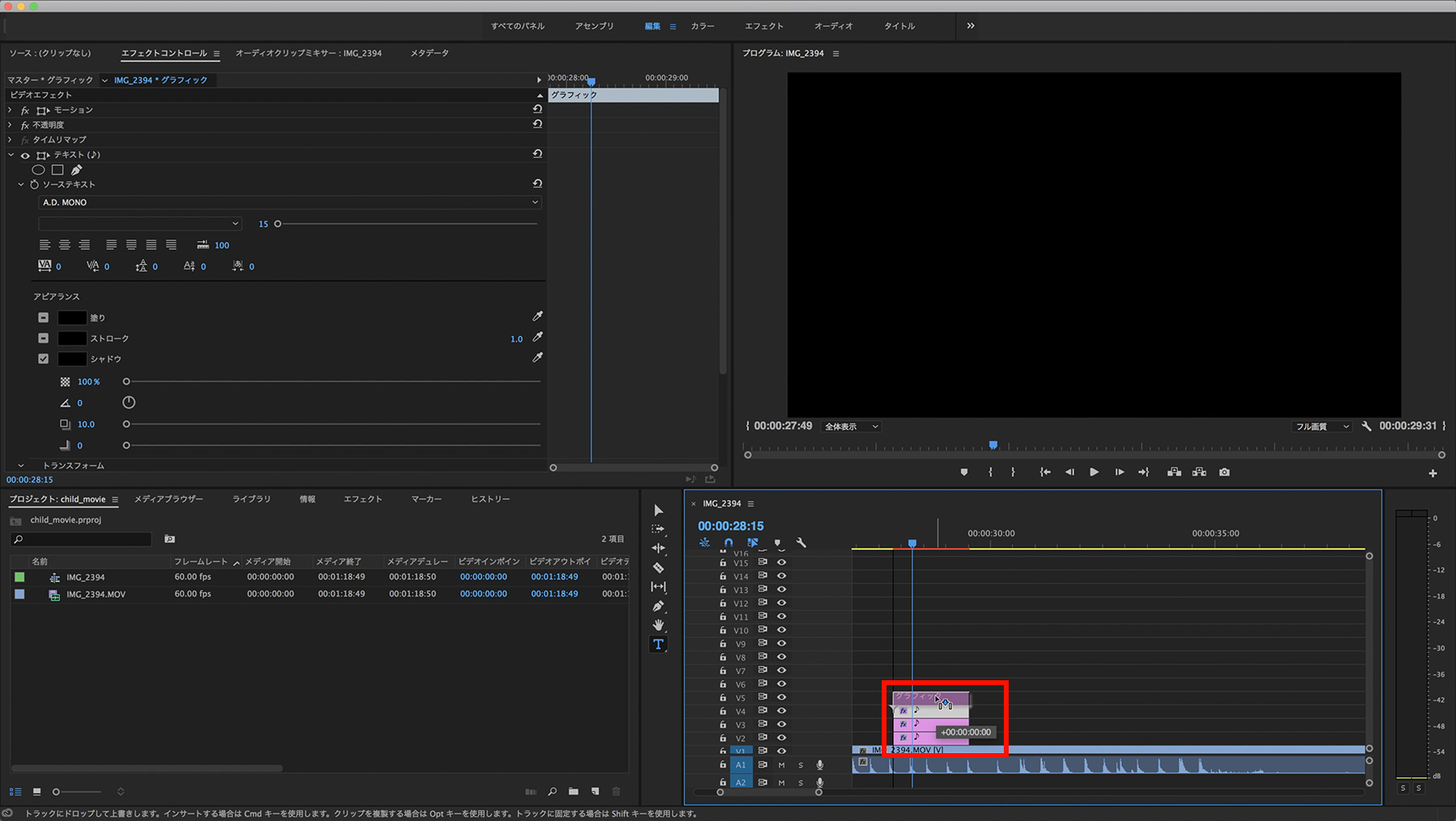Show more workspaces with double chevron
Screen dimensions: 1456x821
pos(971,26)
